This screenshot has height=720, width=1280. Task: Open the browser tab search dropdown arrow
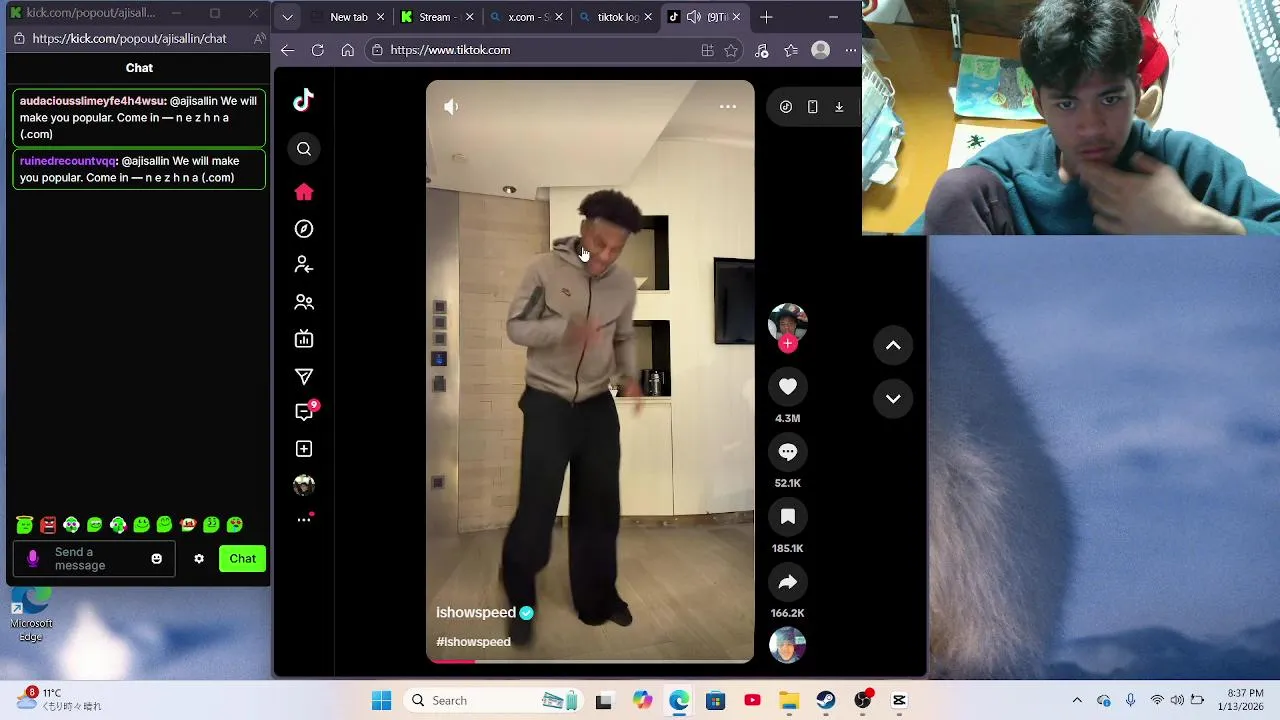point(287,17)
